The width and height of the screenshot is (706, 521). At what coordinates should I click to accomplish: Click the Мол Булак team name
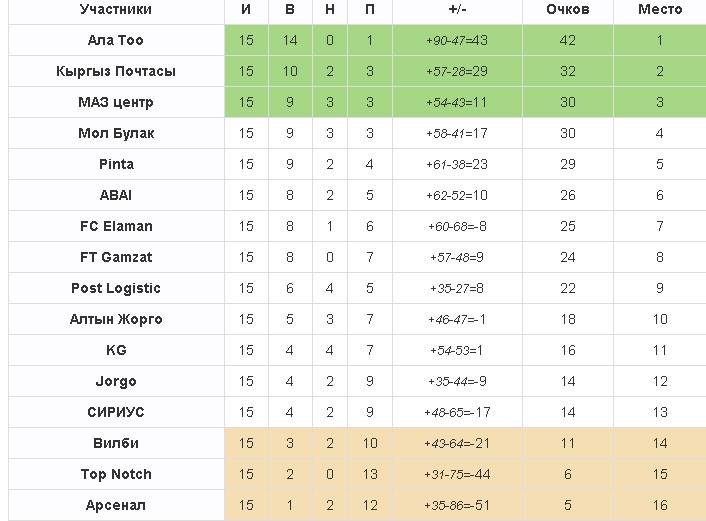click(116, 133)
